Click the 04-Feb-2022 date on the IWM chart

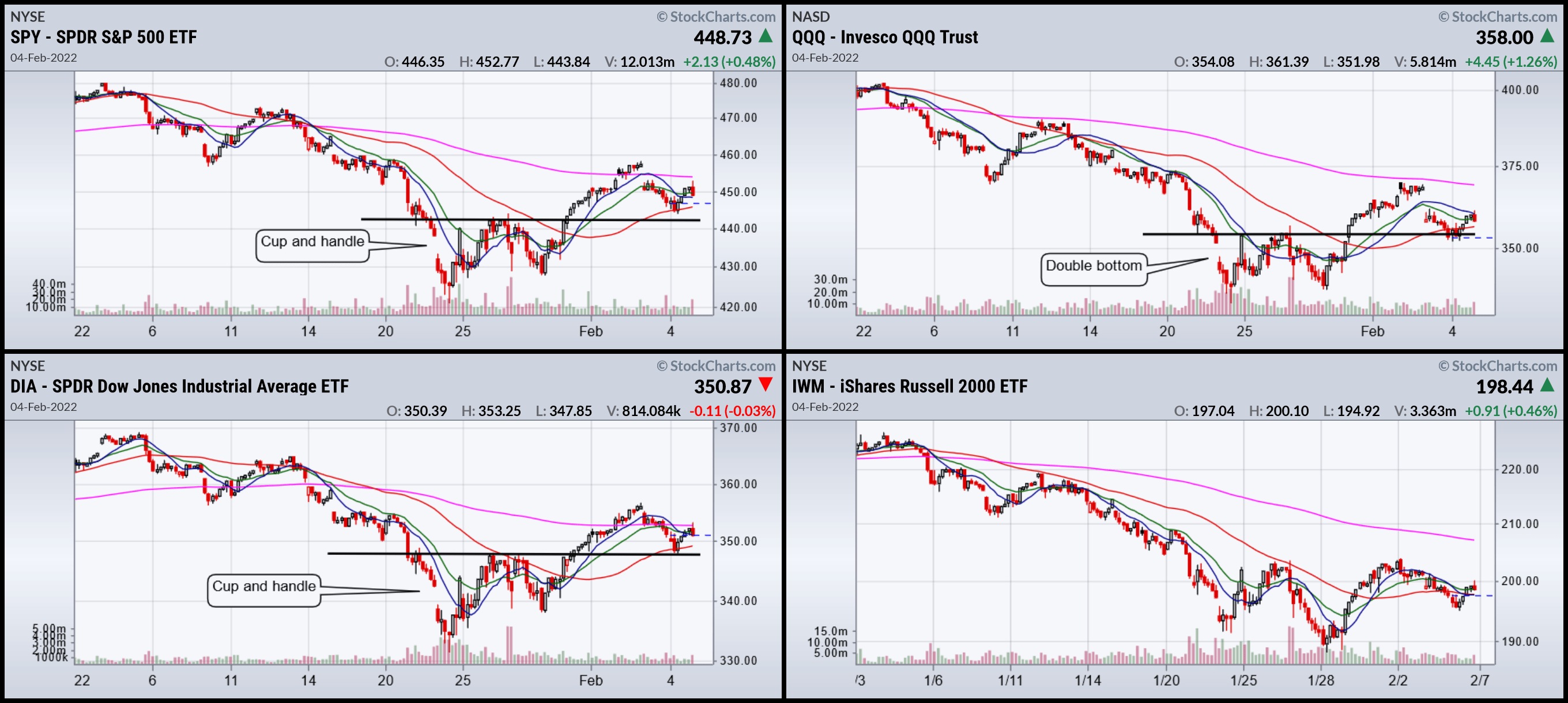pos(825,407)
